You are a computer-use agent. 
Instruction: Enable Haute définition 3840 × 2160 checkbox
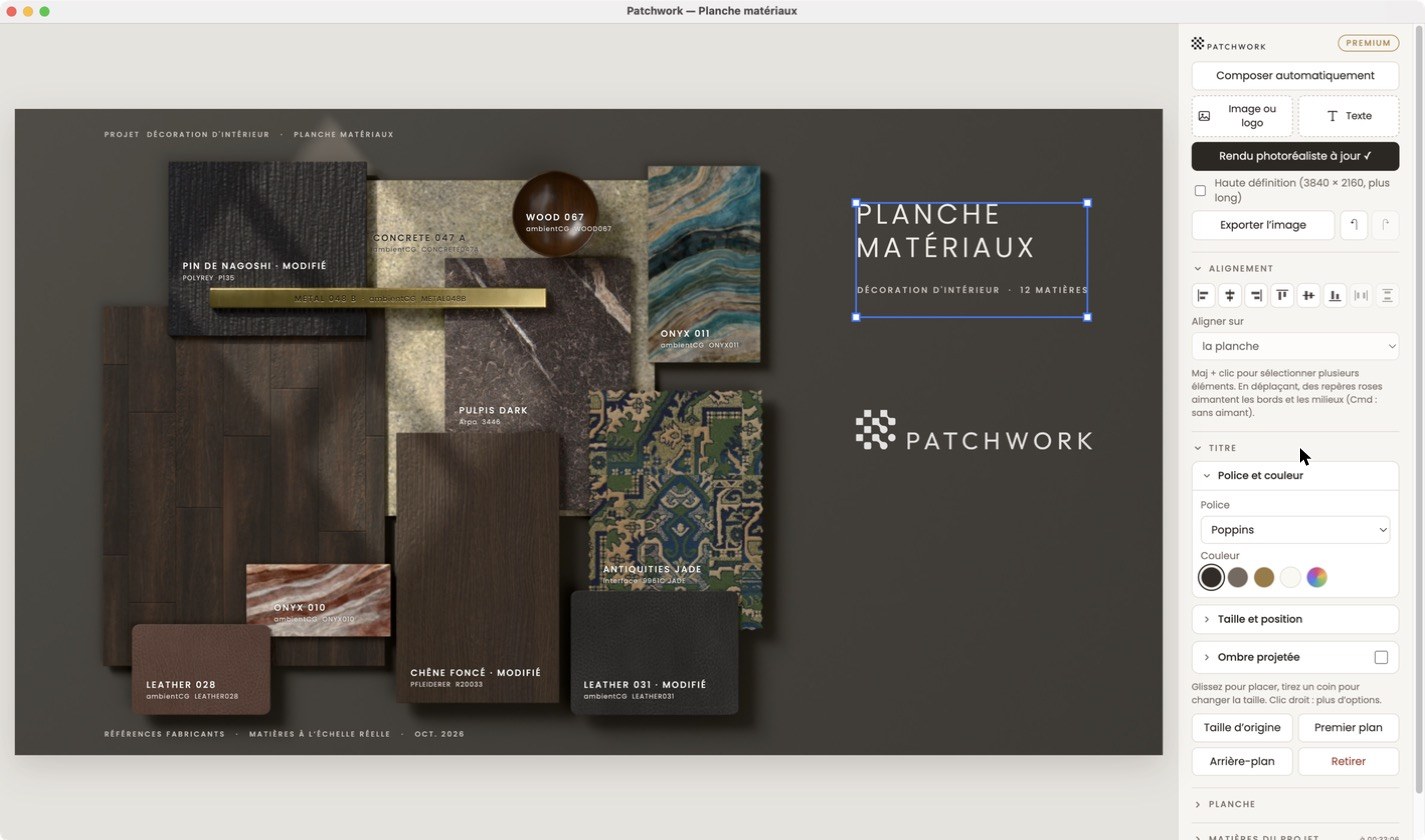[x=1200, y=190]
